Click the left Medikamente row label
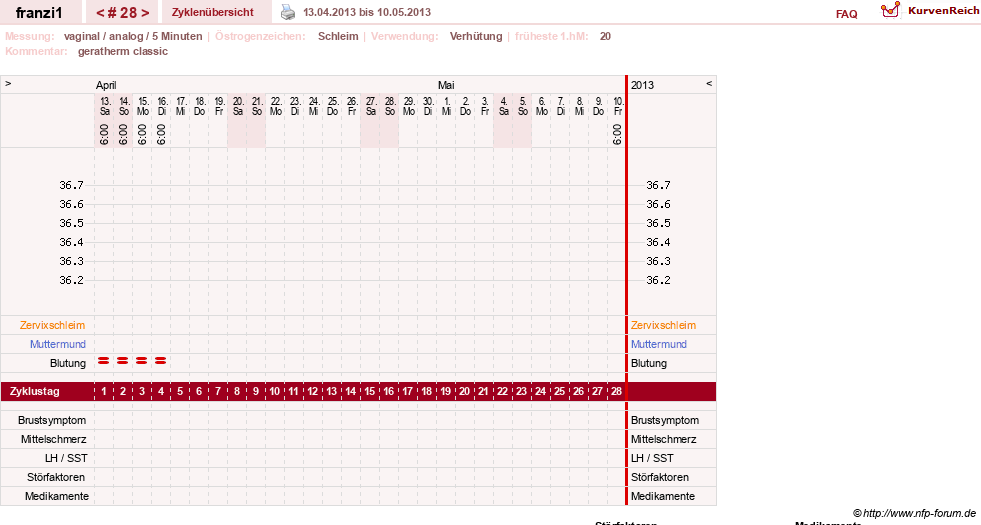981x525 pixels. [x=57, y=496]
